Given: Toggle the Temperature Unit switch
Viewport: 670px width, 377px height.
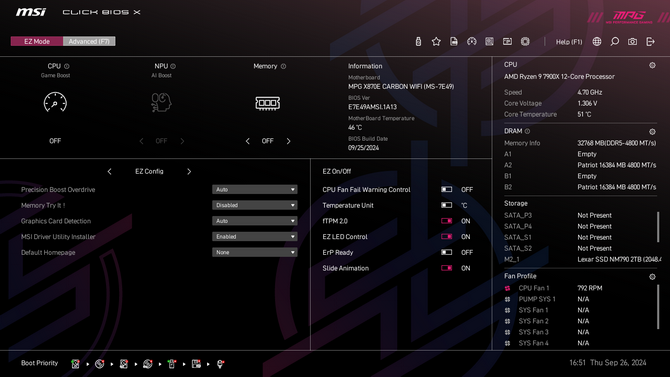Looking at the screenshot, I should pyautogui.click(x=447, y=205).
